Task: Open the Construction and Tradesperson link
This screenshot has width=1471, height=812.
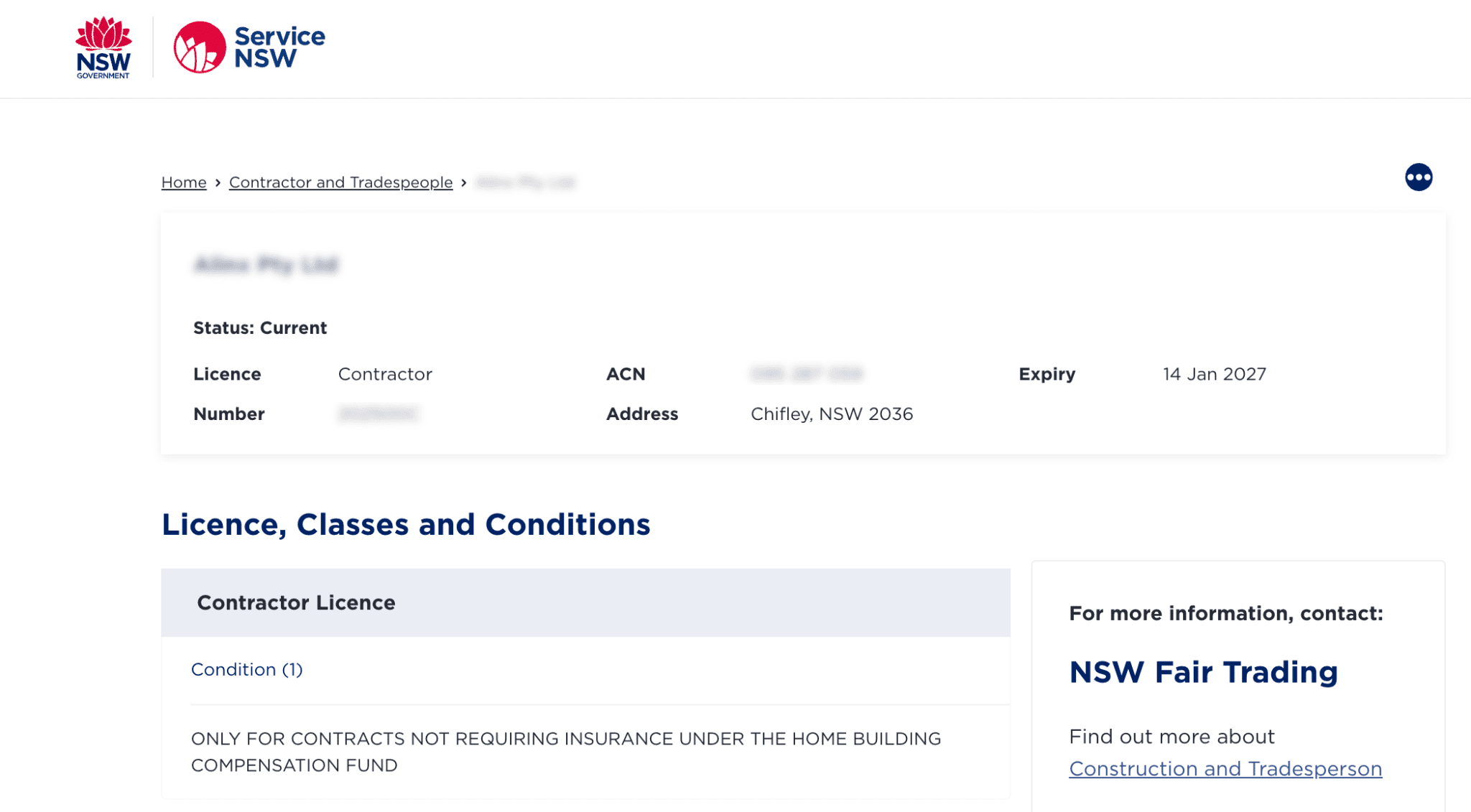Action: 1225,768
